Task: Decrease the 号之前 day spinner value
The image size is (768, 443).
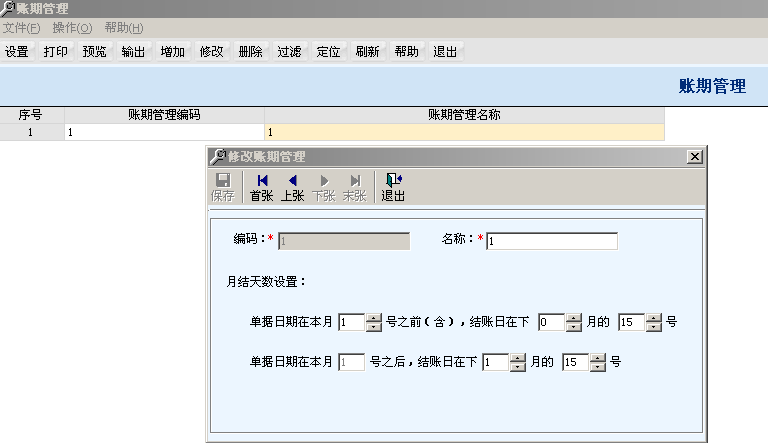Action: [x=374, y=327]
